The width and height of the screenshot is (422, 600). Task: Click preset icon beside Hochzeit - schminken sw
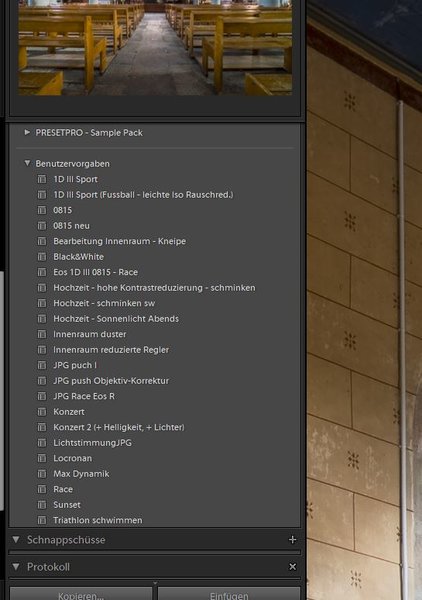click(42, 303)
